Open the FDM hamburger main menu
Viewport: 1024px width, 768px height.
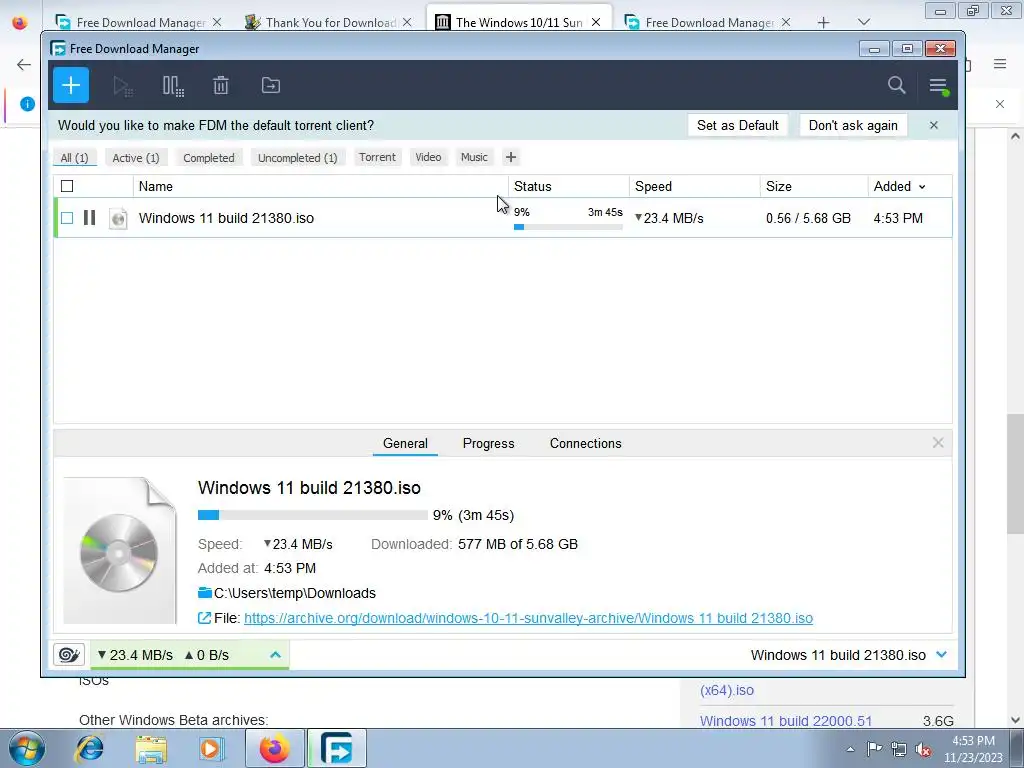(938, 86)
